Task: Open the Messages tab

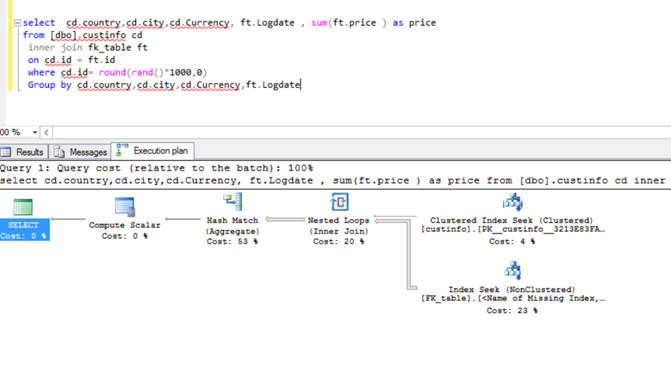Action: click(x=80, y=152)
